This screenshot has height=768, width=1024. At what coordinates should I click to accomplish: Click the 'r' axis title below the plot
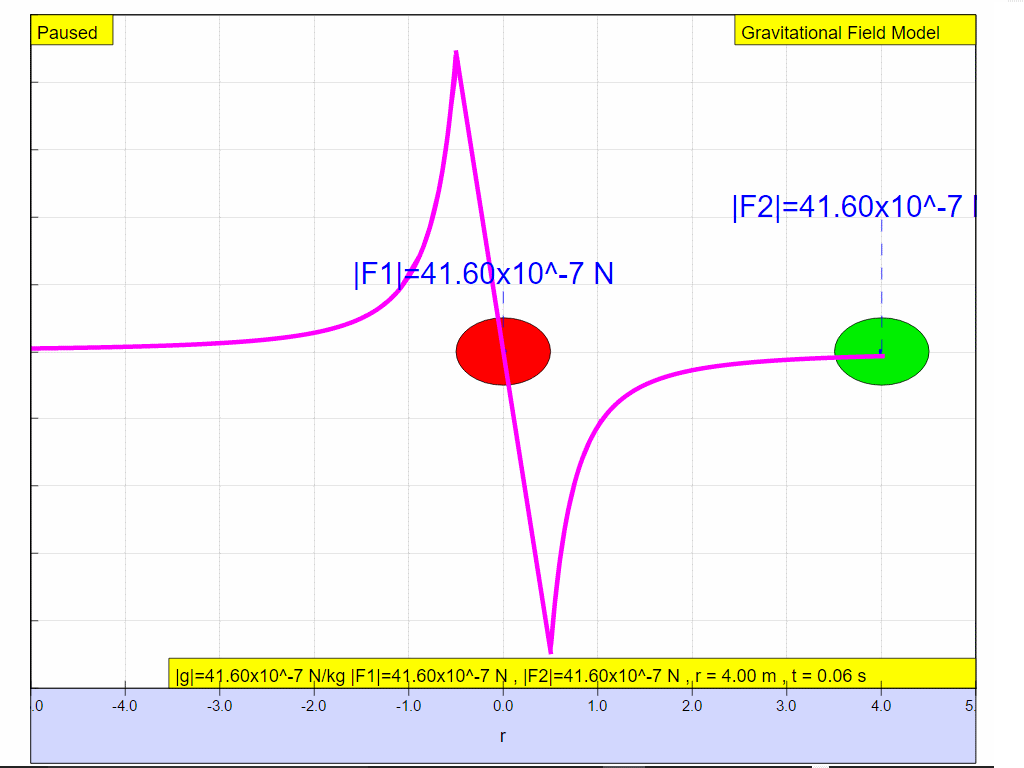click(503, 737)
